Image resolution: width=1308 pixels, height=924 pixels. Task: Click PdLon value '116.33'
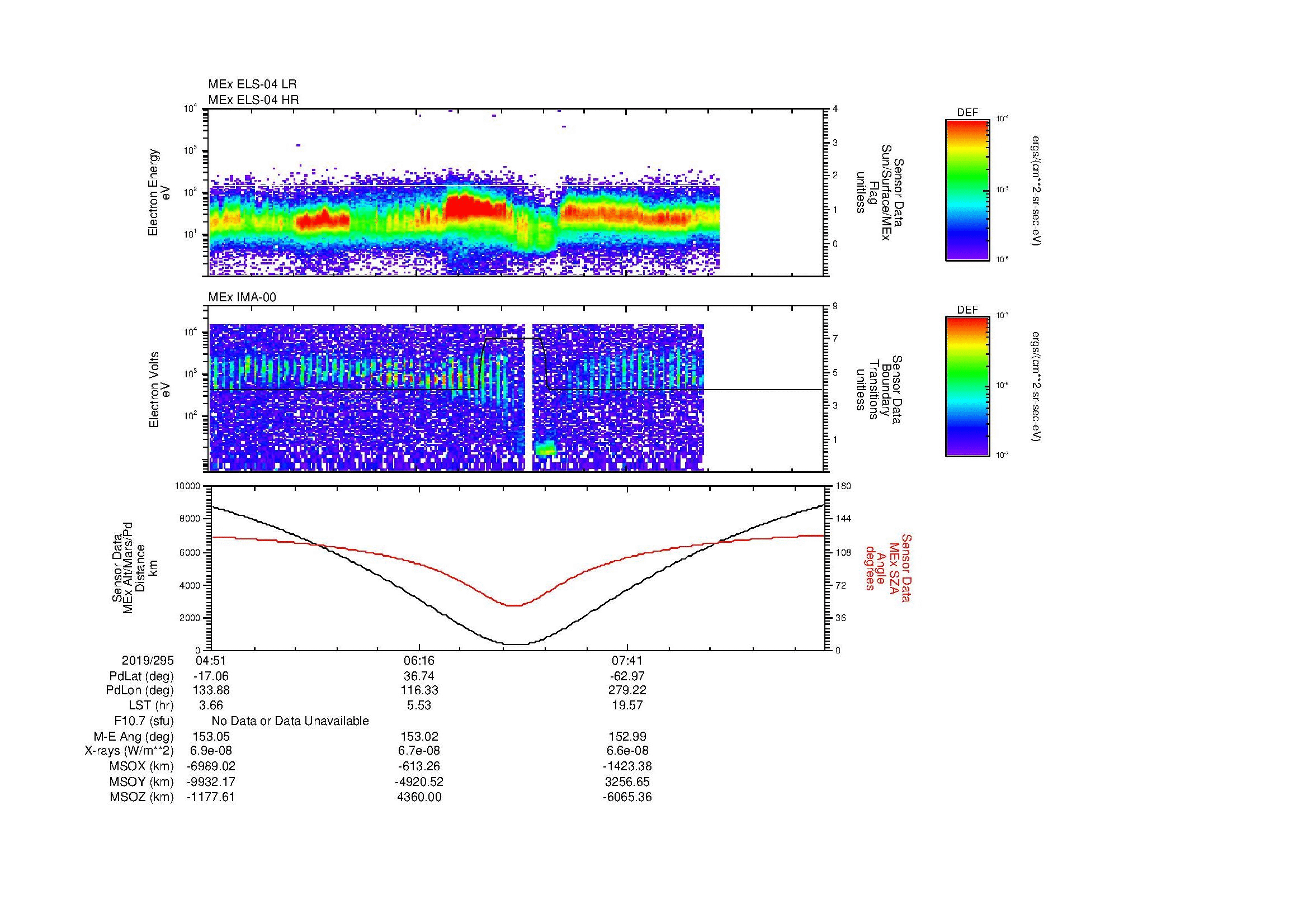[x=419, y=690]
